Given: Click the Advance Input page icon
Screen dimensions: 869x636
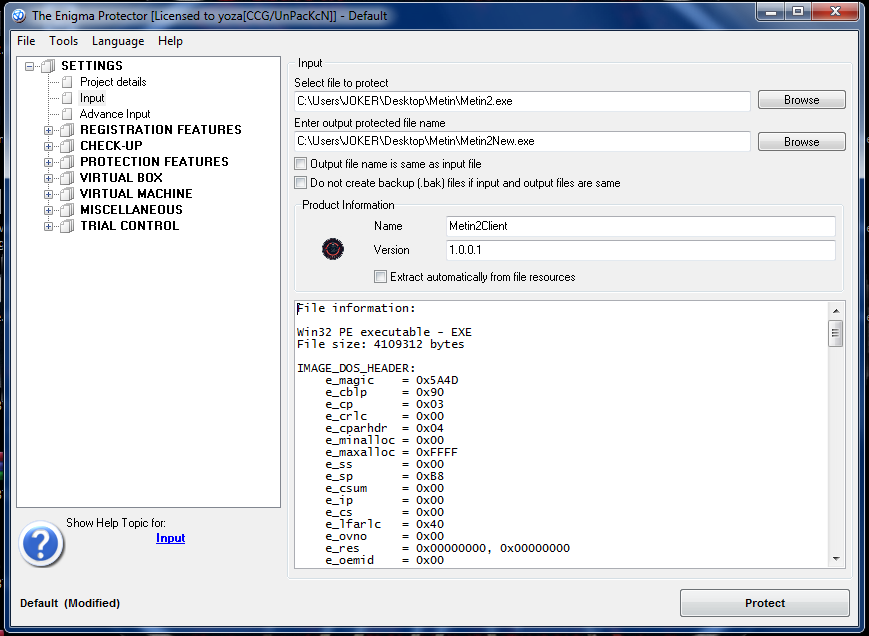Looking at the screenshot, I should 67,114.
